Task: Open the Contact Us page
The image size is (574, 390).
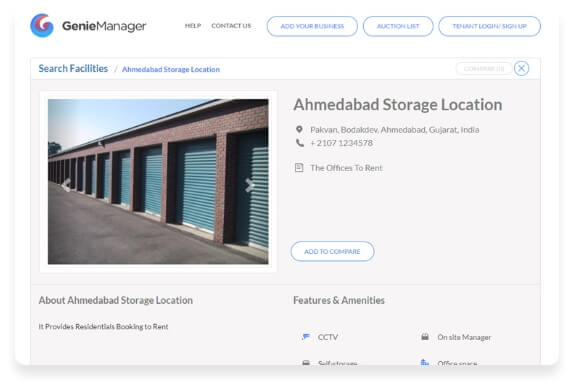Action: 231,26
